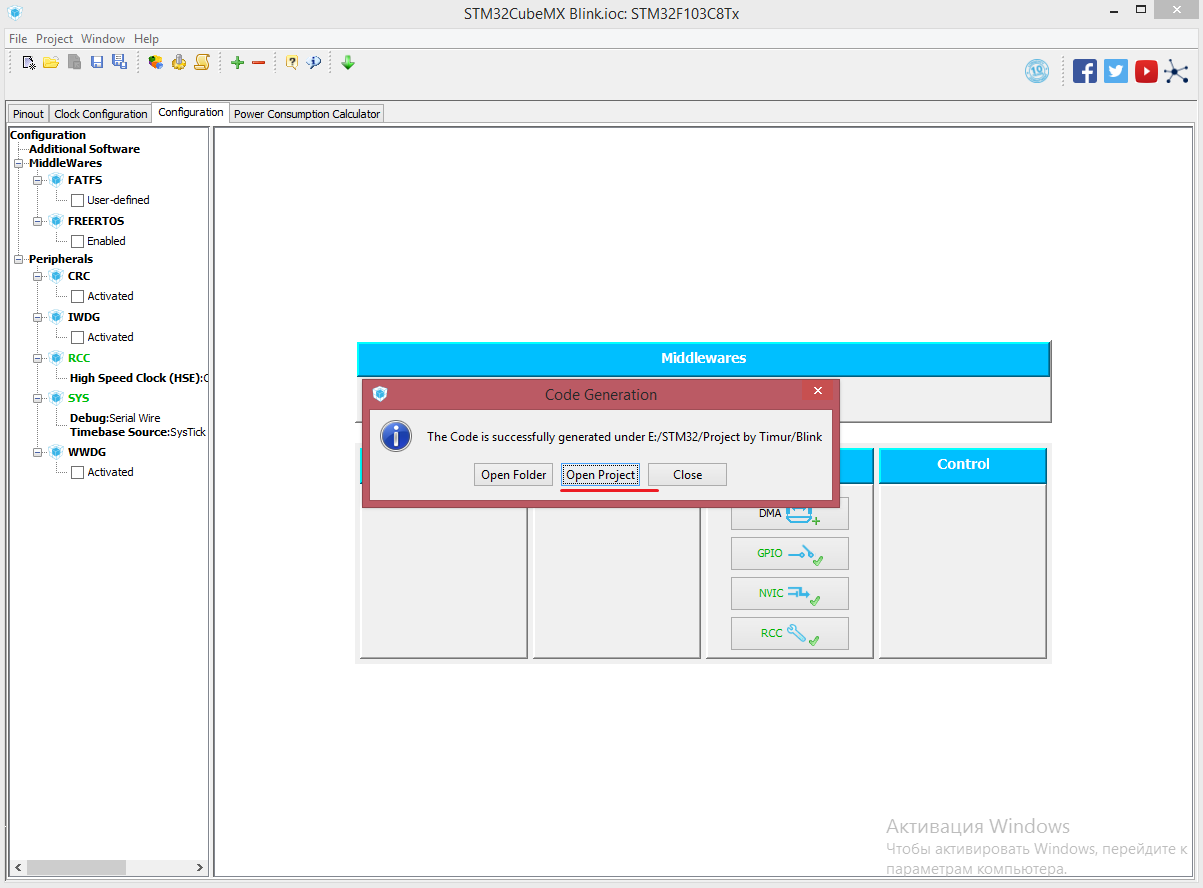Open the Help menu
This screenshot has height=888, width=1203.
(146, 39)
